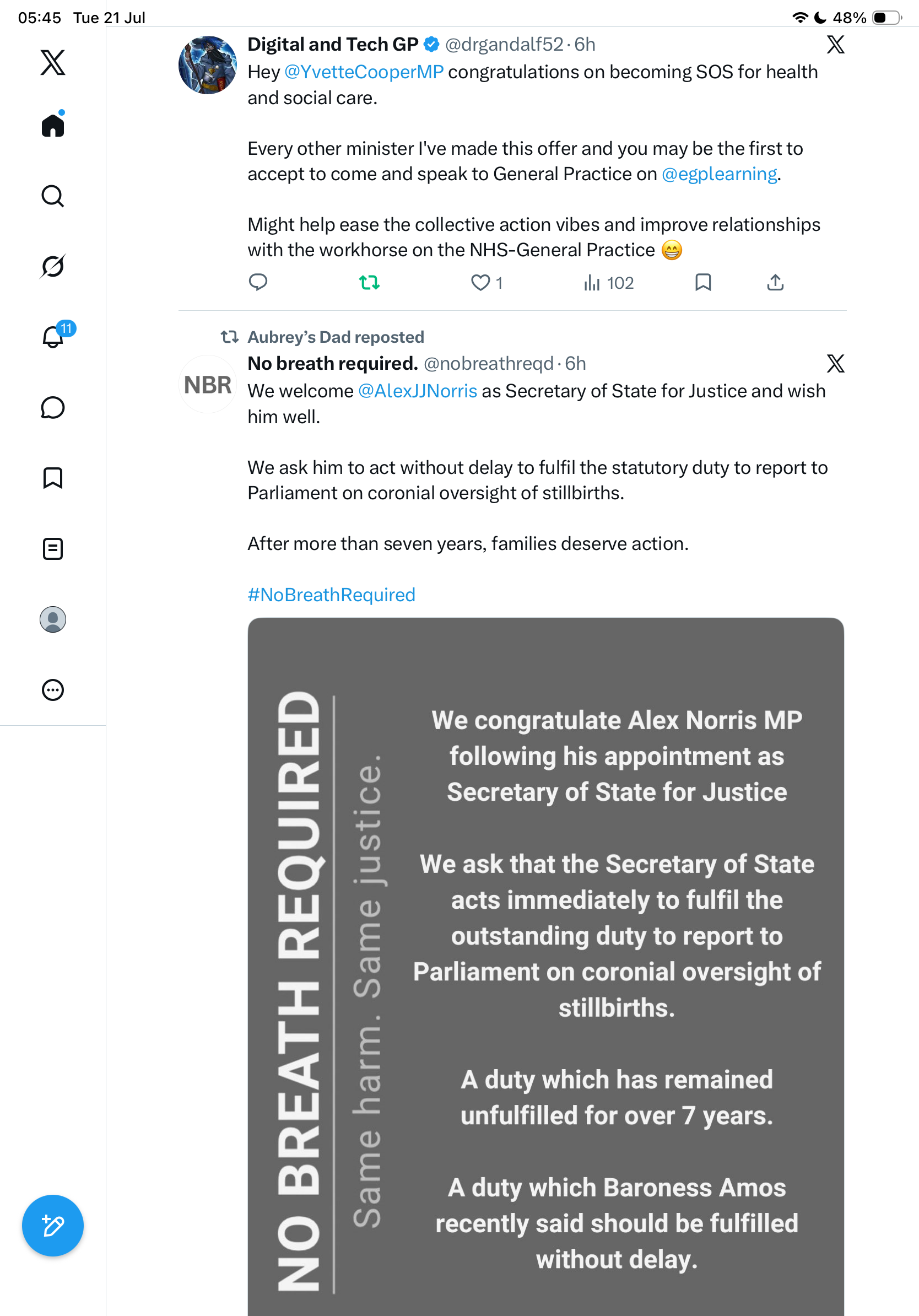
Task: Open Grok menu on No breath required post
Action: [x=835, y=363]
